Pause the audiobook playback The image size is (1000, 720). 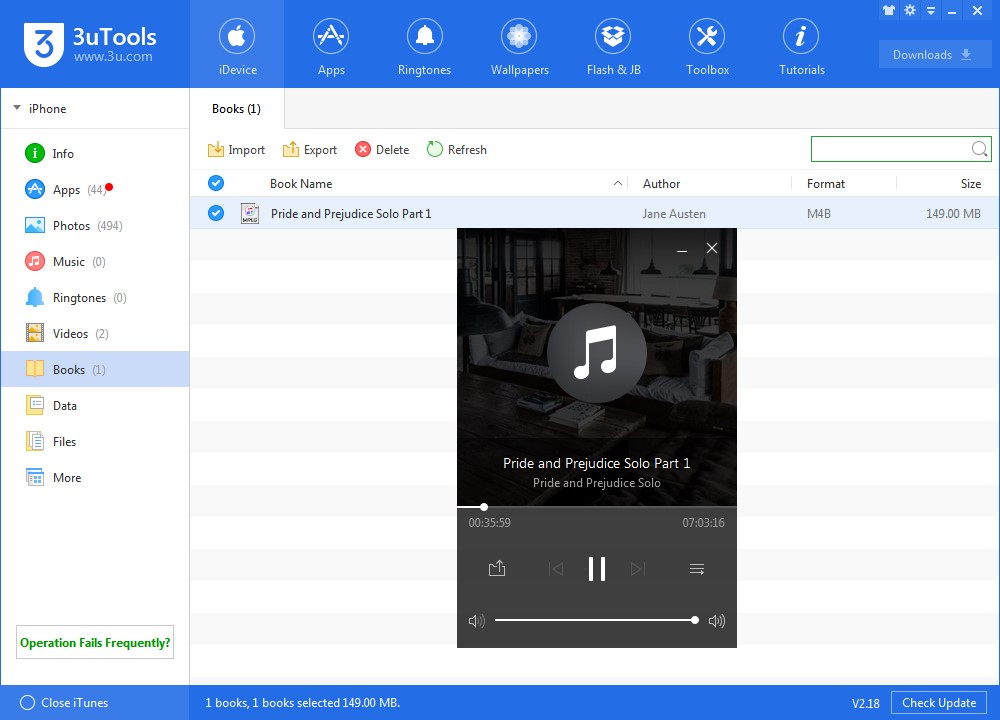click(x=597, y=569)
